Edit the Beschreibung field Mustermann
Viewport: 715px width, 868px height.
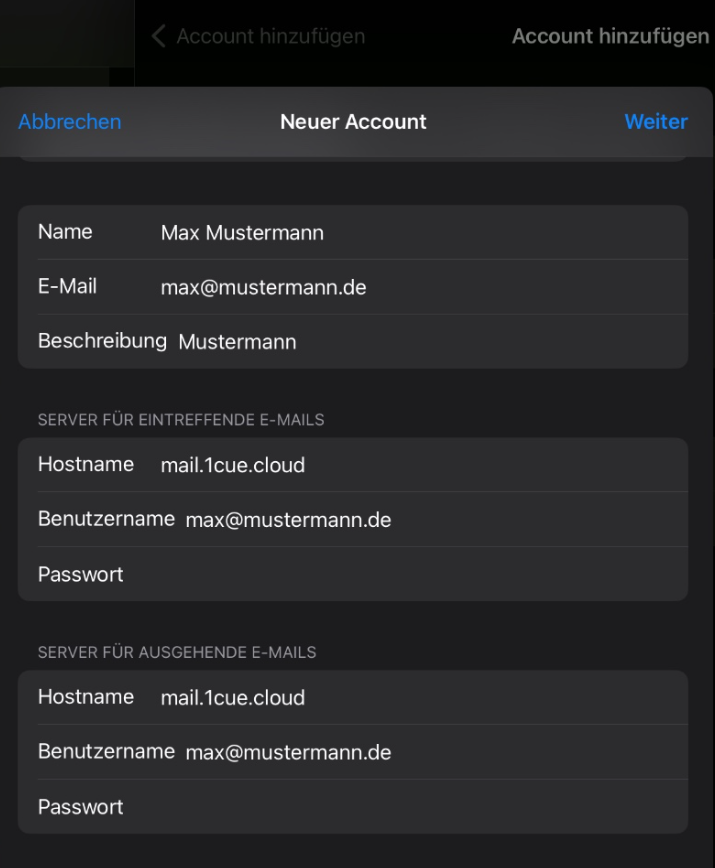coord(353,342)
